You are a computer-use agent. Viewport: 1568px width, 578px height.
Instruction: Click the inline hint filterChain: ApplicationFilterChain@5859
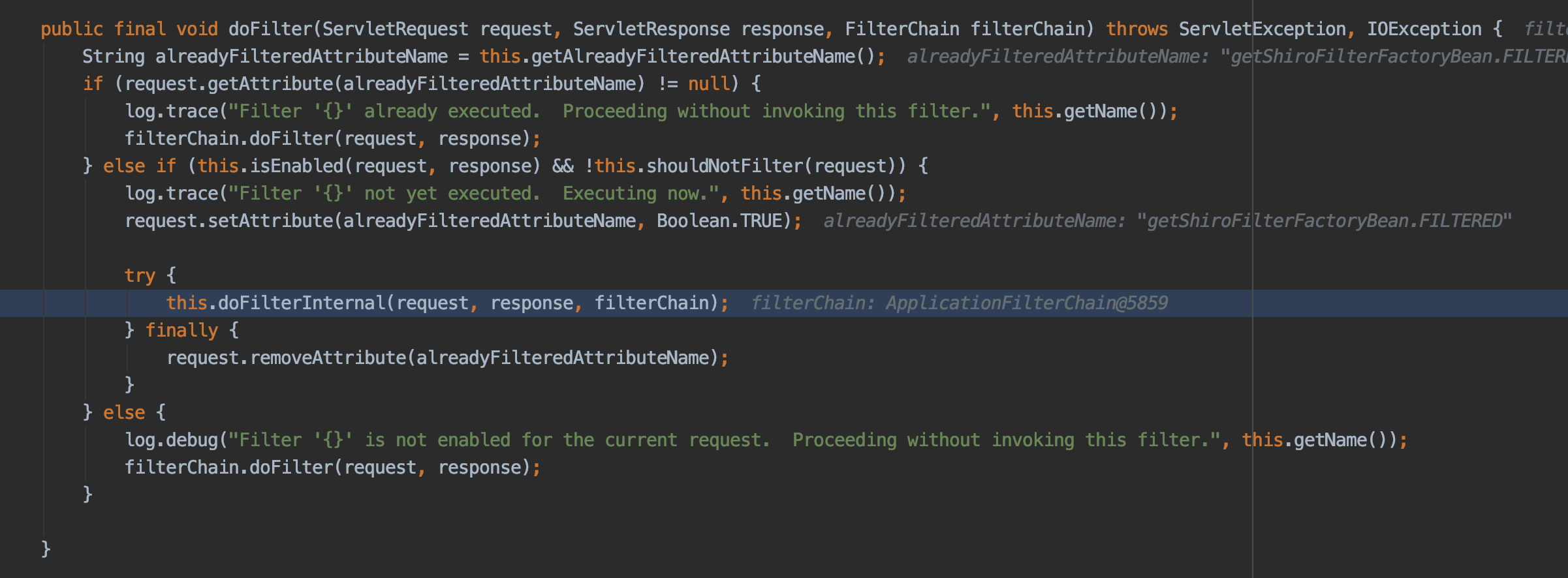(x=960, y=303)
